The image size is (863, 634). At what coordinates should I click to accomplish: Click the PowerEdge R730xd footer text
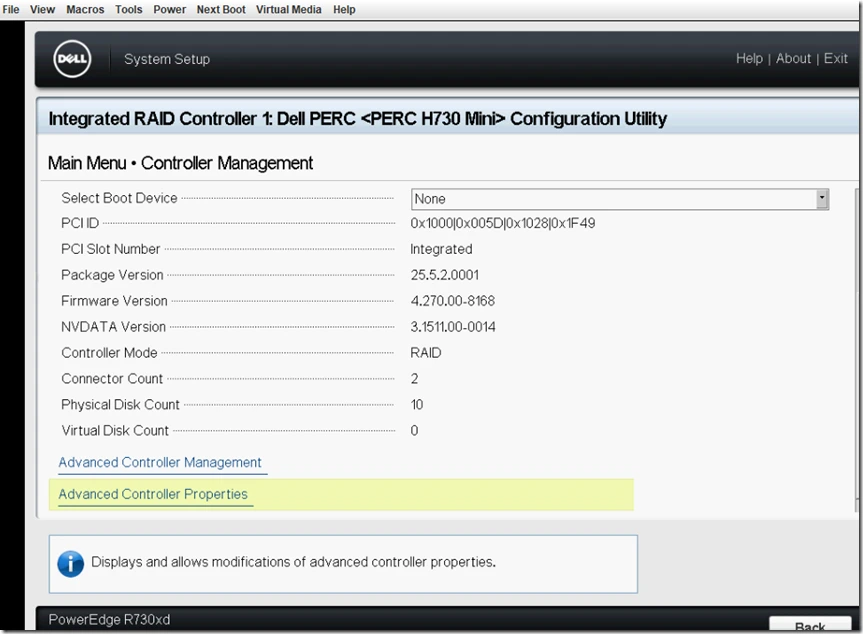pos(109,619)
